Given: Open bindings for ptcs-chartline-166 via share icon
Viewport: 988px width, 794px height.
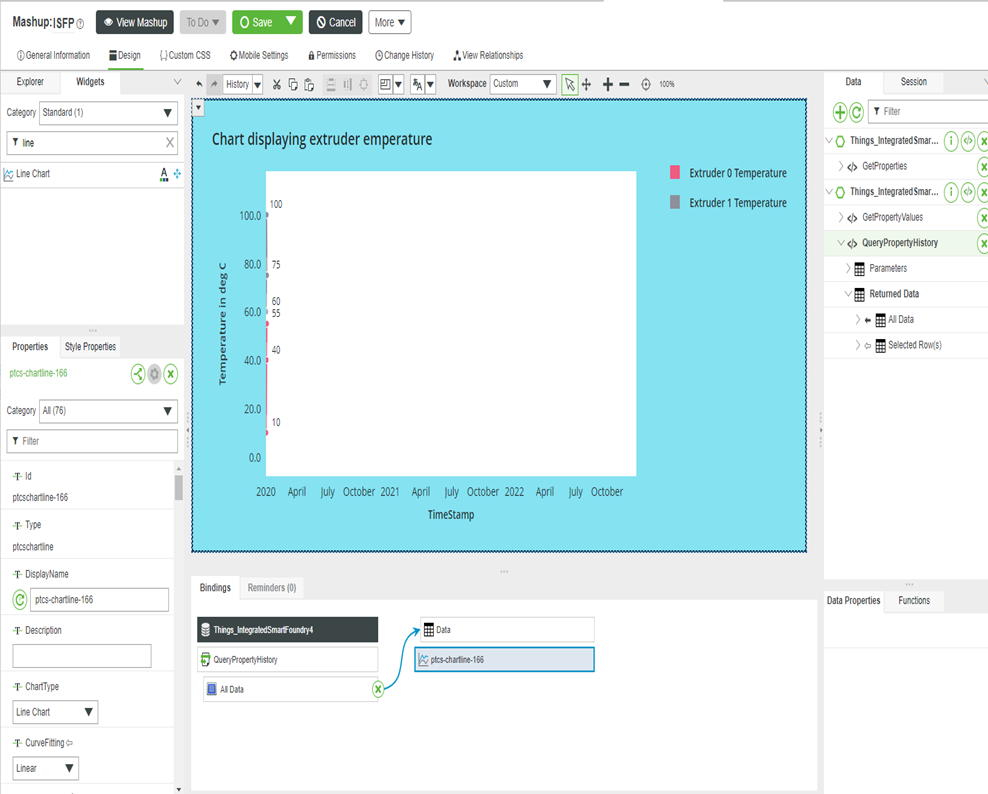Looking at the screenshot, I should 137,373.
